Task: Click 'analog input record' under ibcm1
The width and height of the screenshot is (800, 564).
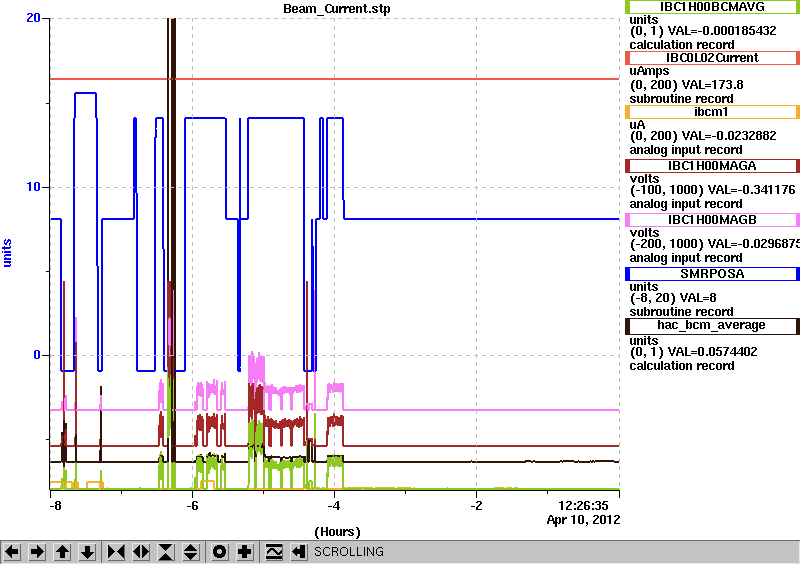Action: pyautogui.click(x=686, y=150)
